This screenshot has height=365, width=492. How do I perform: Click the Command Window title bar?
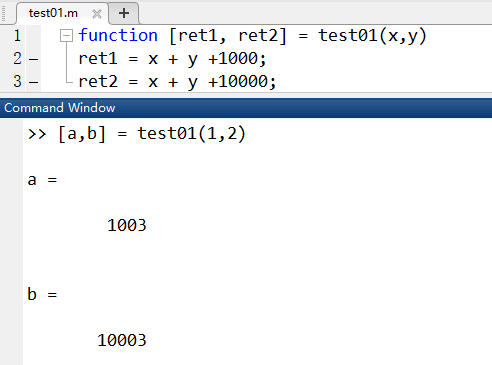point(246,108)
